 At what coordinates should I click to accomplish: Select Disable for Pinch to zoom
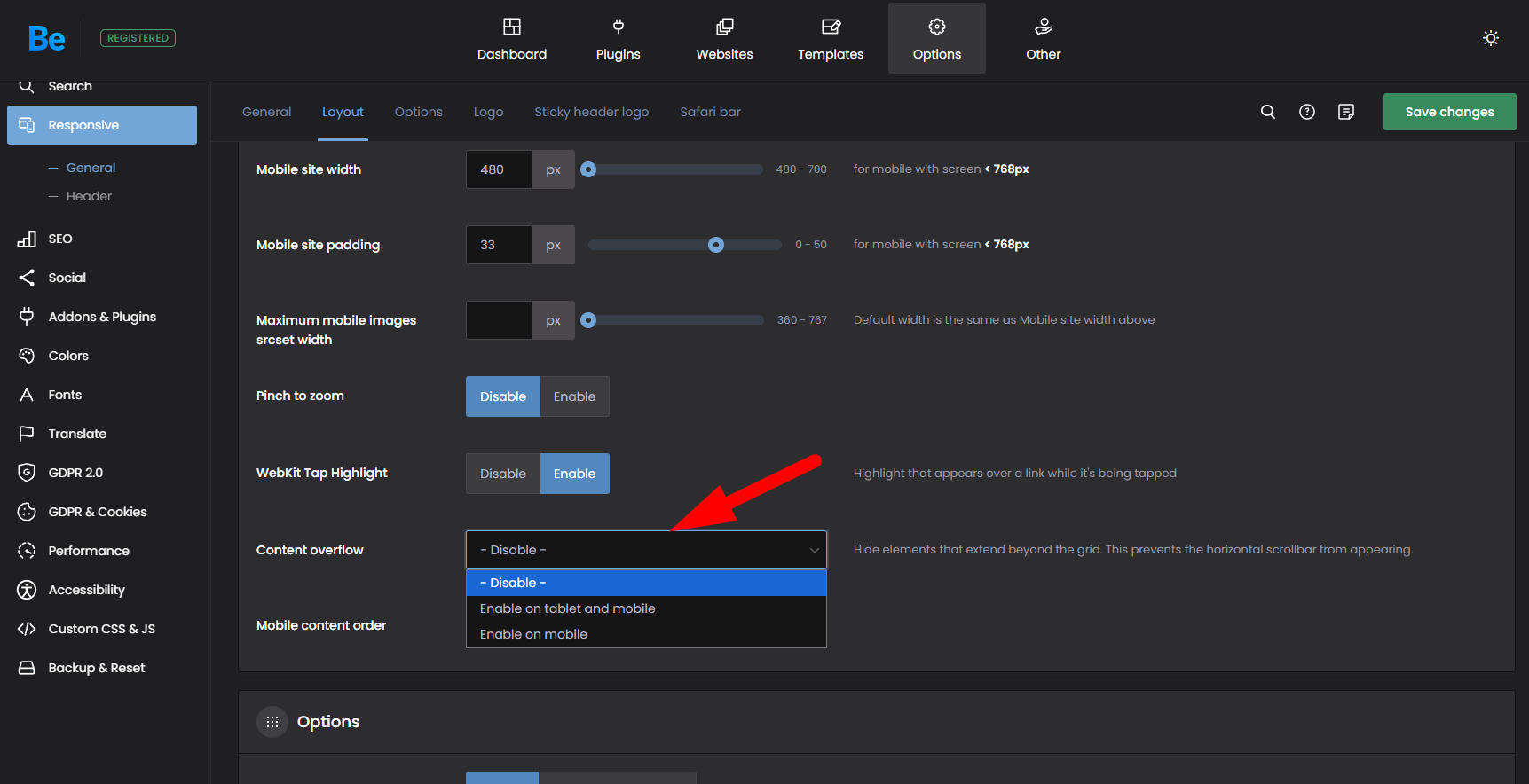point(503,396)
